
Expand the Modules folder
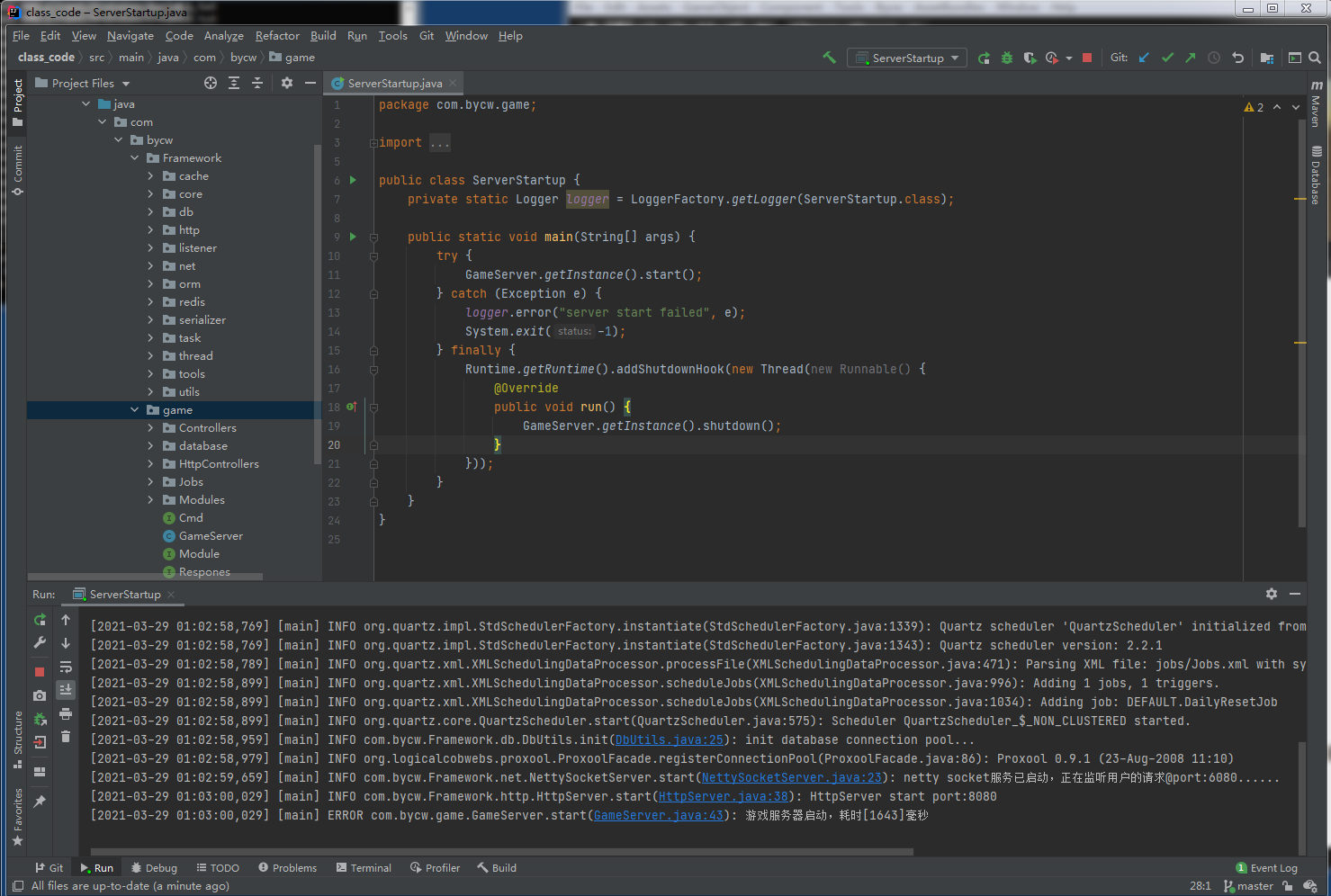point(150,500)
